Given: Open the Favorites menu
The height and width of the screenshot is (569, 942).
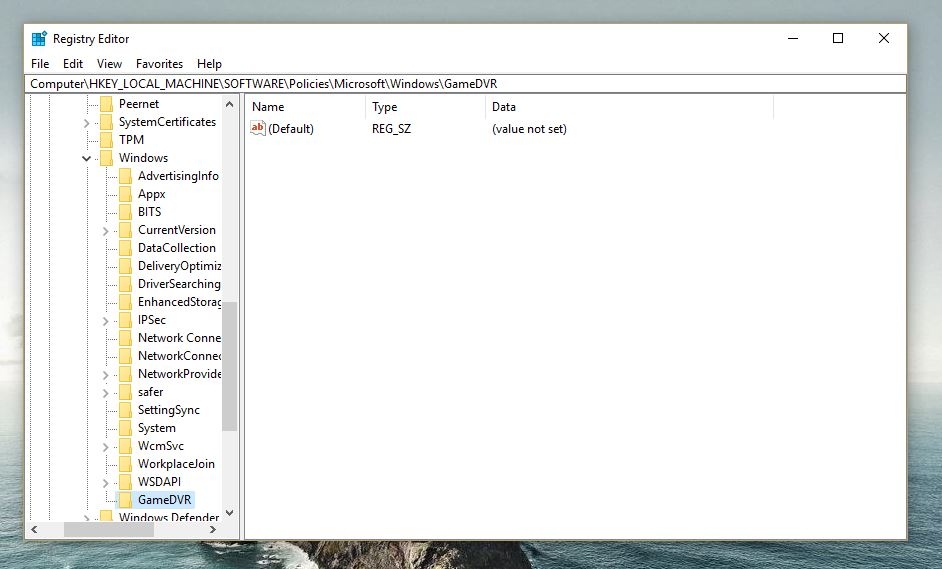Looking at the screenshot, I should coord(159,64).
